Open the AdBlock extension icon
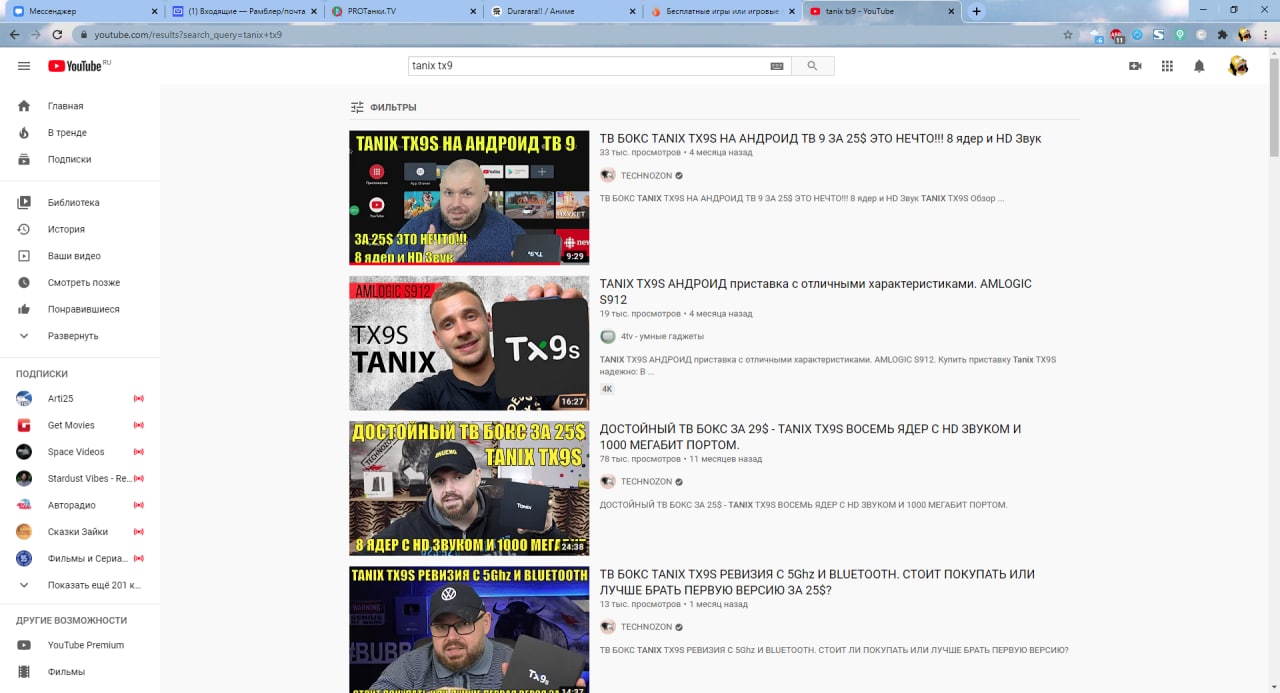Screen dimensions: 1280x693 click(x=1117, y=35)
